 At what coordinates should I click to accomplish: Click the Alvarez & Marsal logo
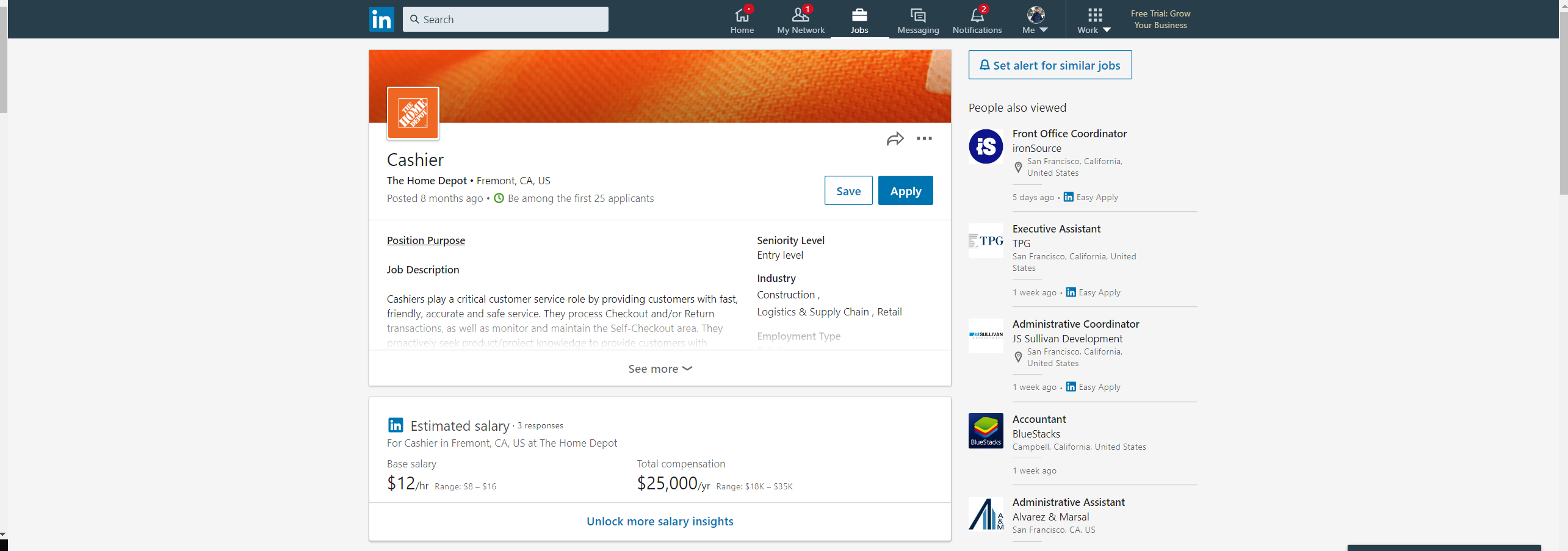point(986,514)
